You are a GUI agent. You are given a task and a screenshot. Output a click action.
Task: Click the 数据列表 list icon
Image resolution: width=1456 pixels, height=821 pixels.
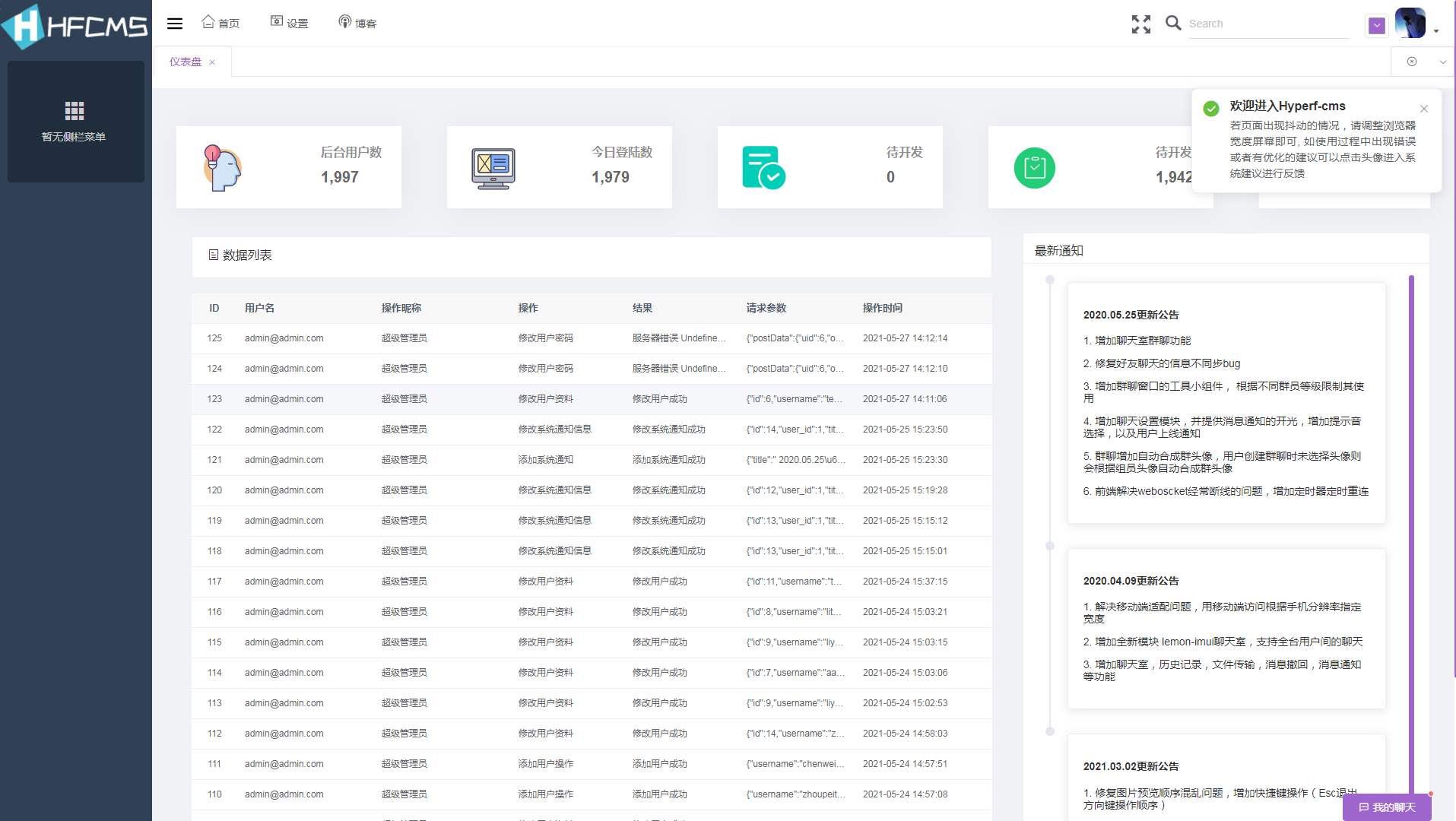214,255
